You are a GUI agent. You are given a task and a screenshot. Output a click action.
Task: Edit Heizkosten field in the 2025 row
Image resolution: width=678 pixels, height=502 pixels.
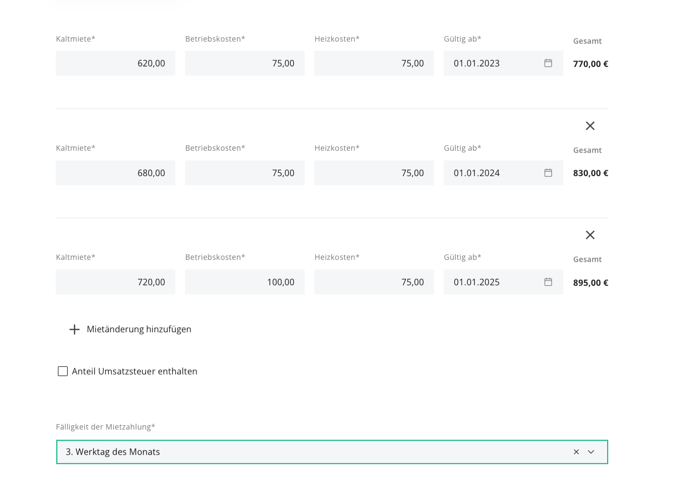tap(374, 282)
